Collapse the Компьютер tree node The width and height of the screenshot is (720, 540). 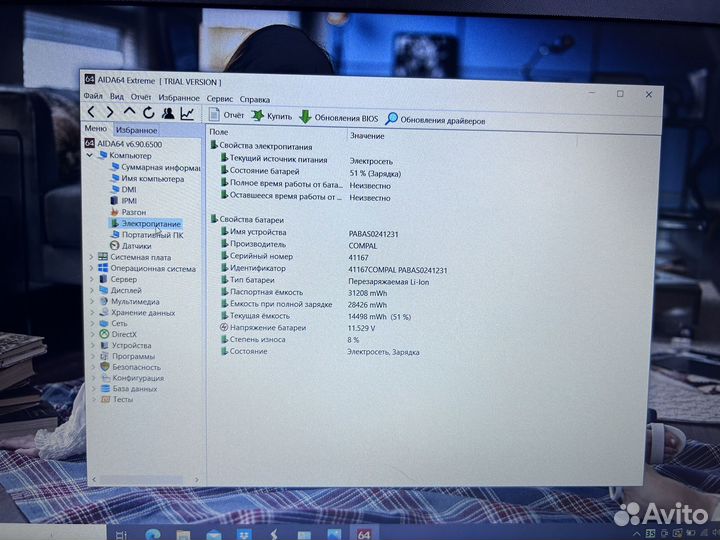tap(90, 155)
